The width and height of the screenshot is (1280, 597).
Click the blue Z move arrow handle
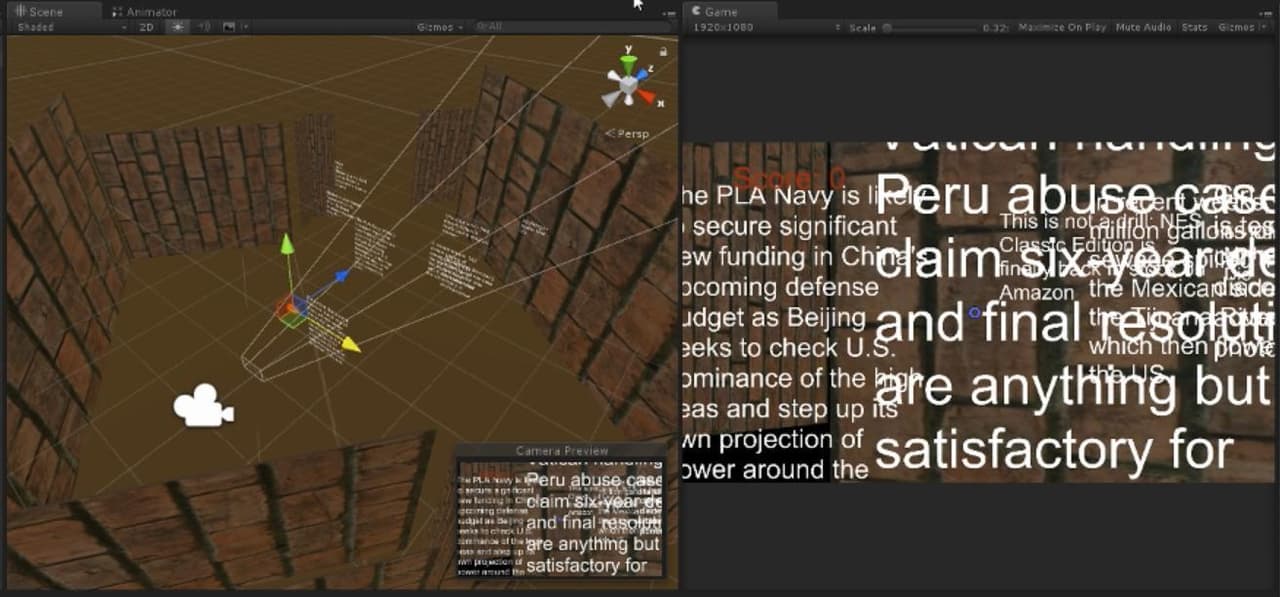343,273
